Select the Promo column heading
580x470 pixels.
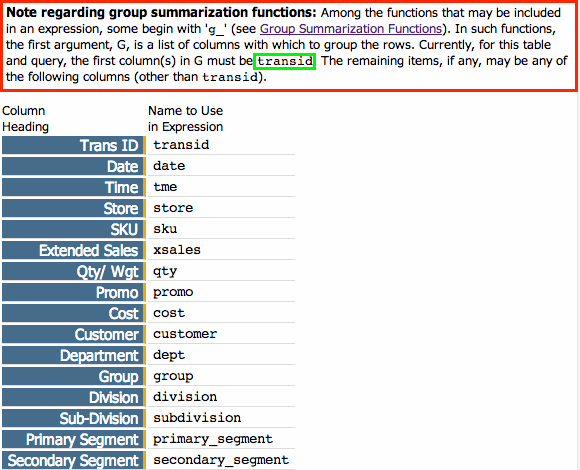[74, 293]
